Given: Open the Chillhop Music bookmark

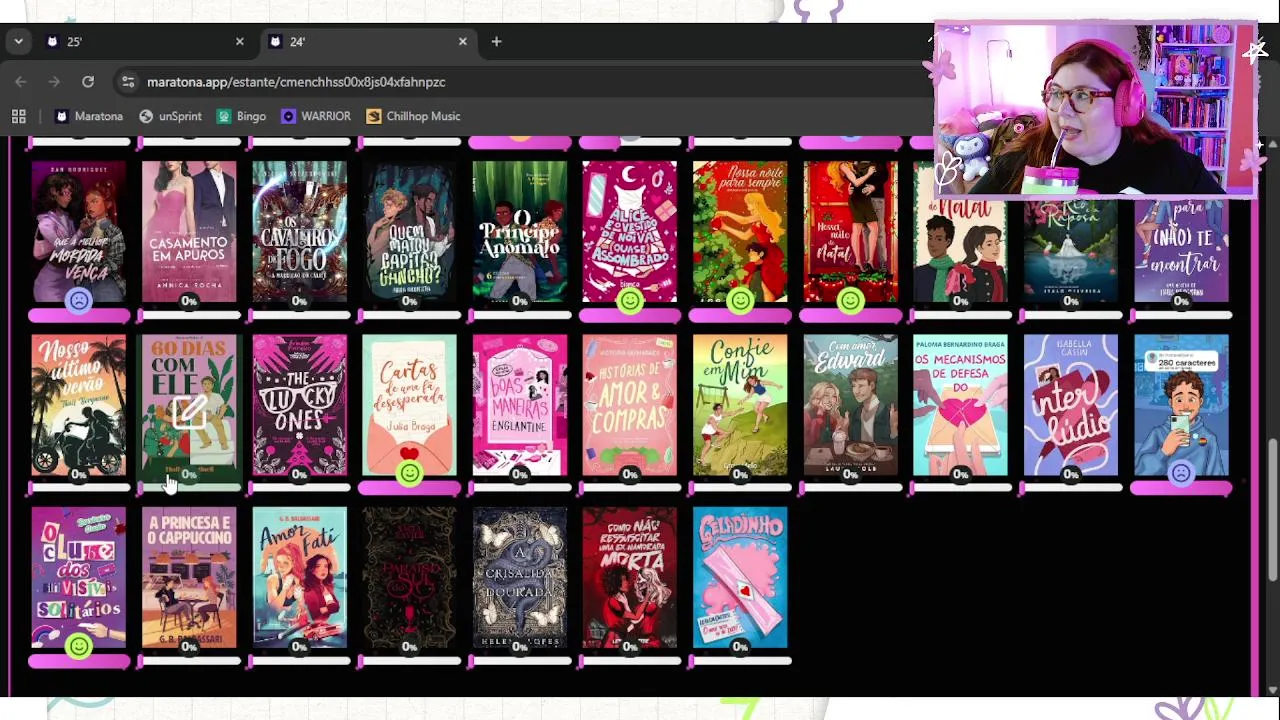Looking at the screenshot, I should pos(413,116).
